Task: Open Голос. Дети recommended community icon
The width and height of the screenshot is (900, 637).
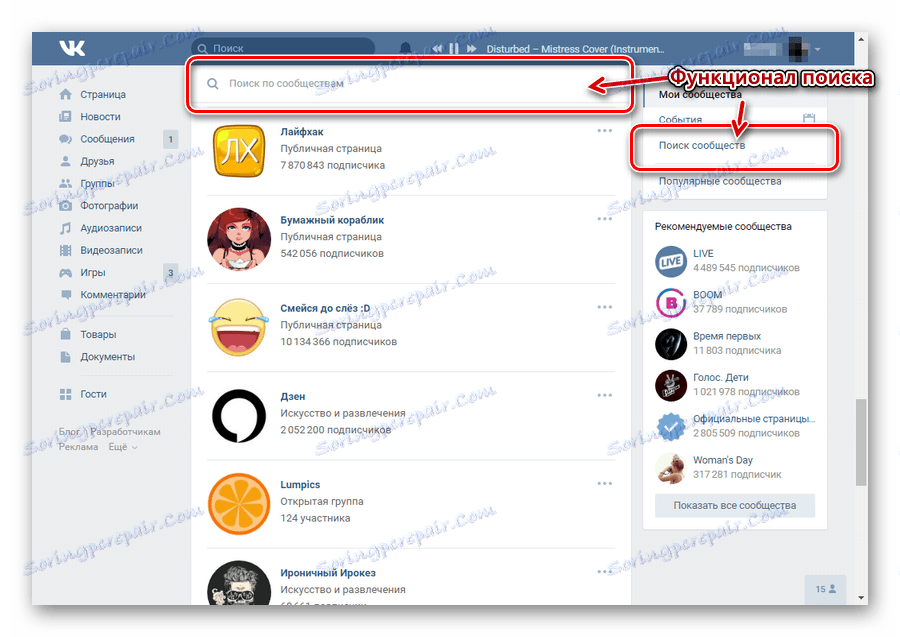Action: (x=670, y=385)
